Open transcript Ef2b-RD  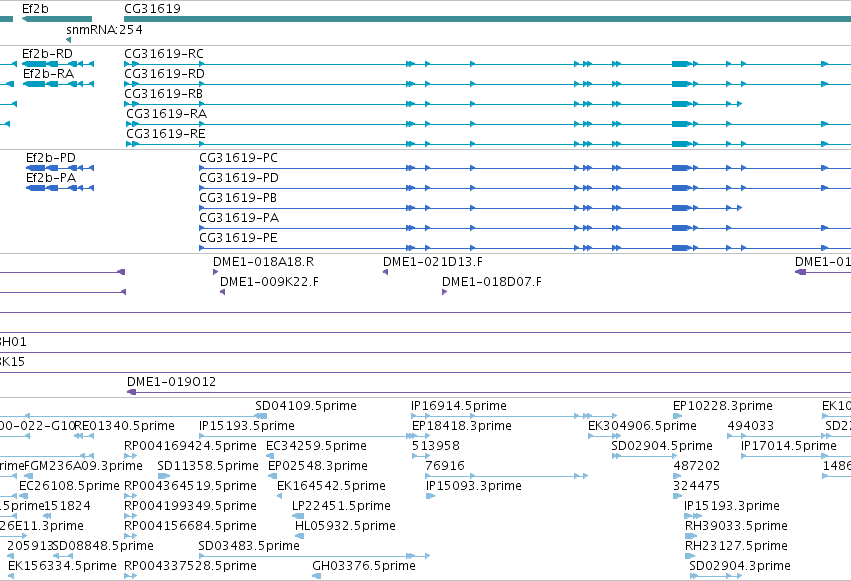tap(47, 54)
